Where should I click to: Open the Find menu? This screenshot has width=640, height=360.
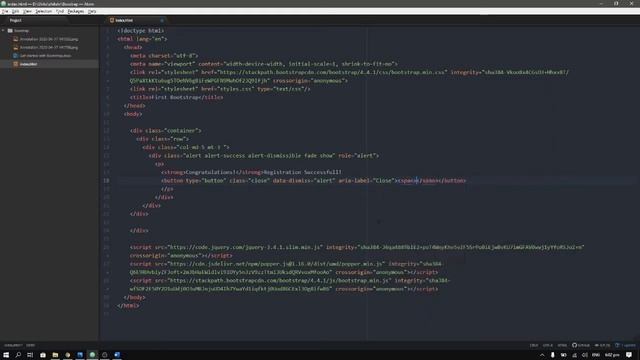(x=60, y=11)
